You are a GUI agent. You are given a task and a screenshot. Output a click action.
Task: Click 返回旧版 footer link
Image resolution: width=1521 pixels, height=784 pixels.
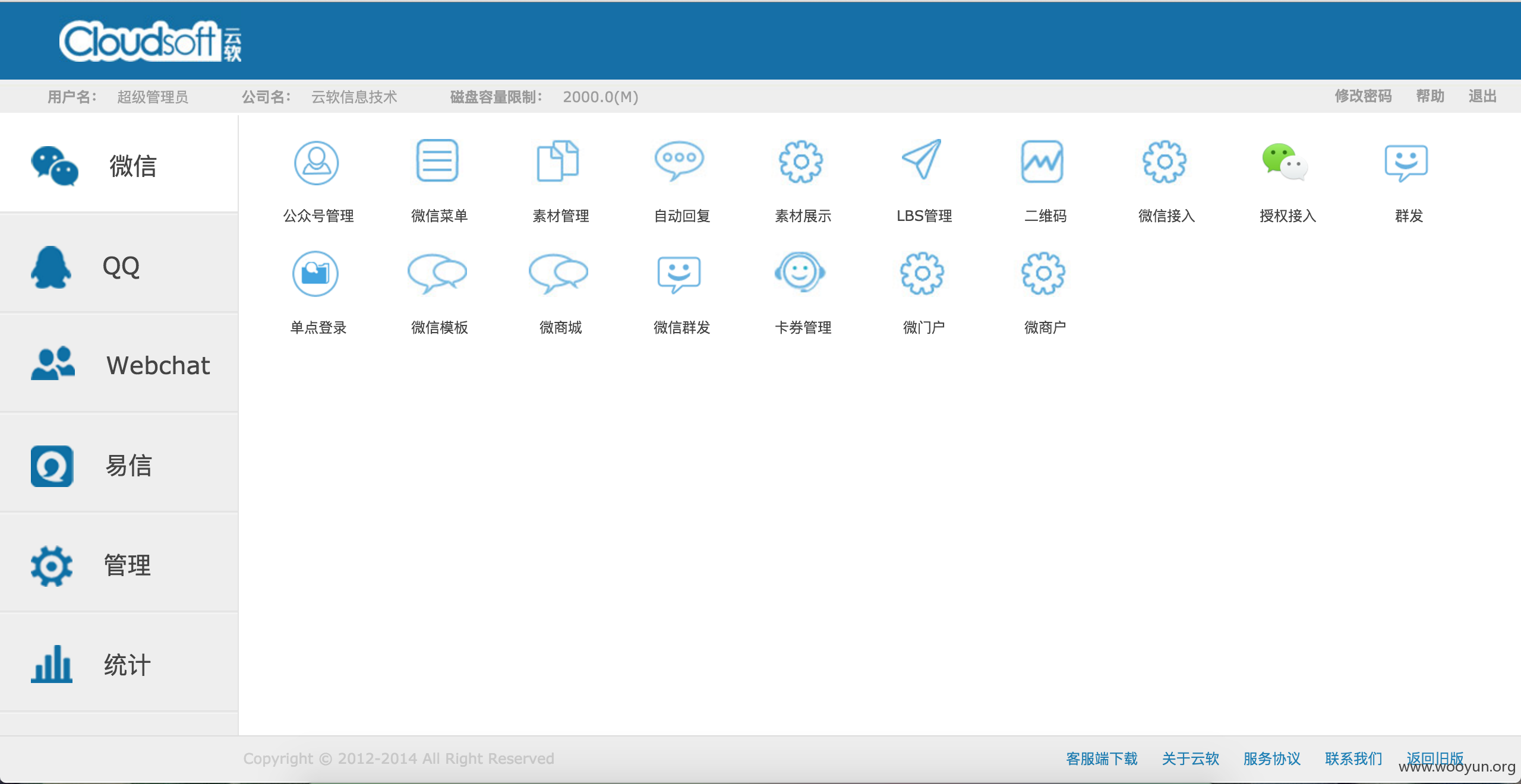[x=1435, y=758]
